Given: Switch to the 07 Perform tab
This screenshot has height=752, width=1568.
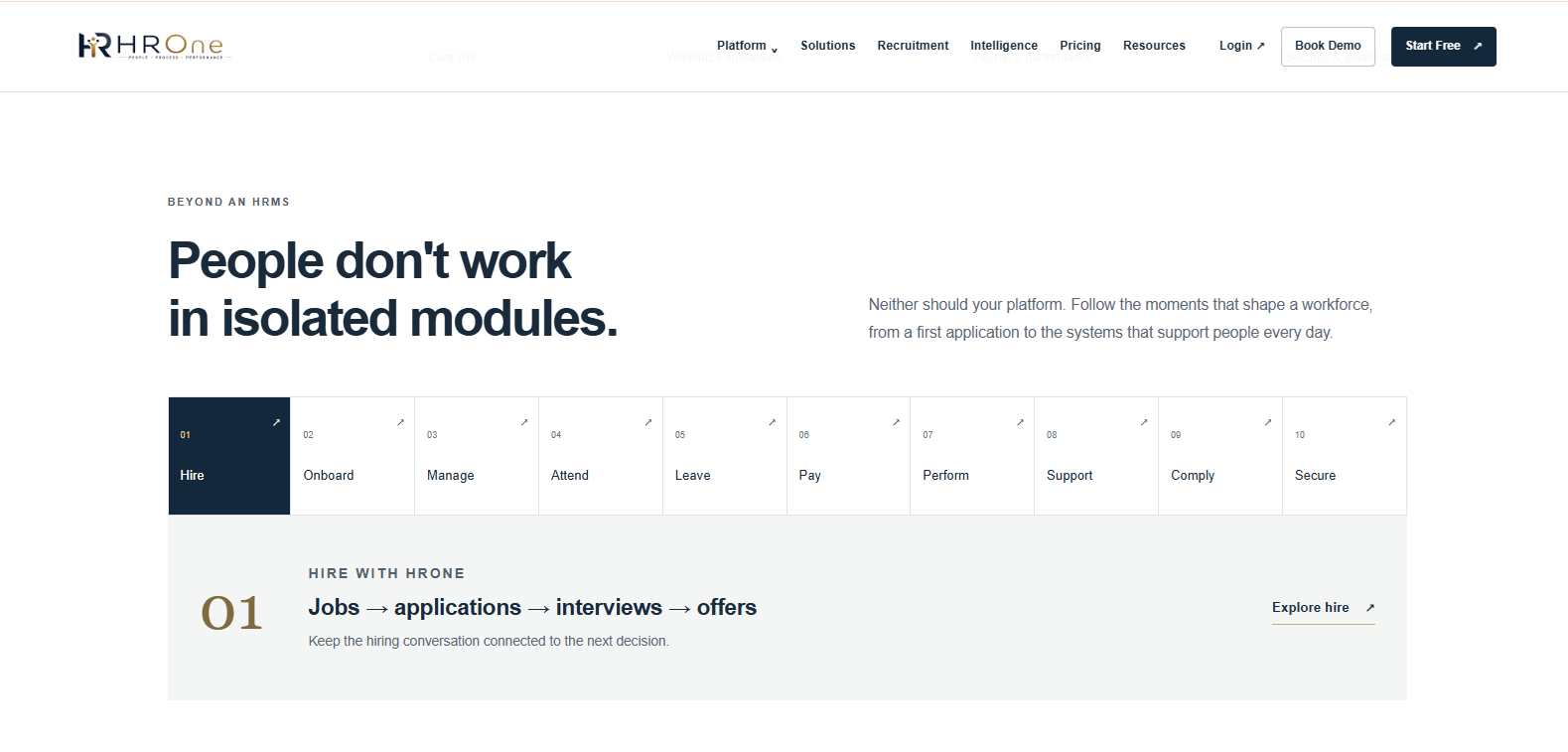Looking at the screenshot, I should (972, 456).
